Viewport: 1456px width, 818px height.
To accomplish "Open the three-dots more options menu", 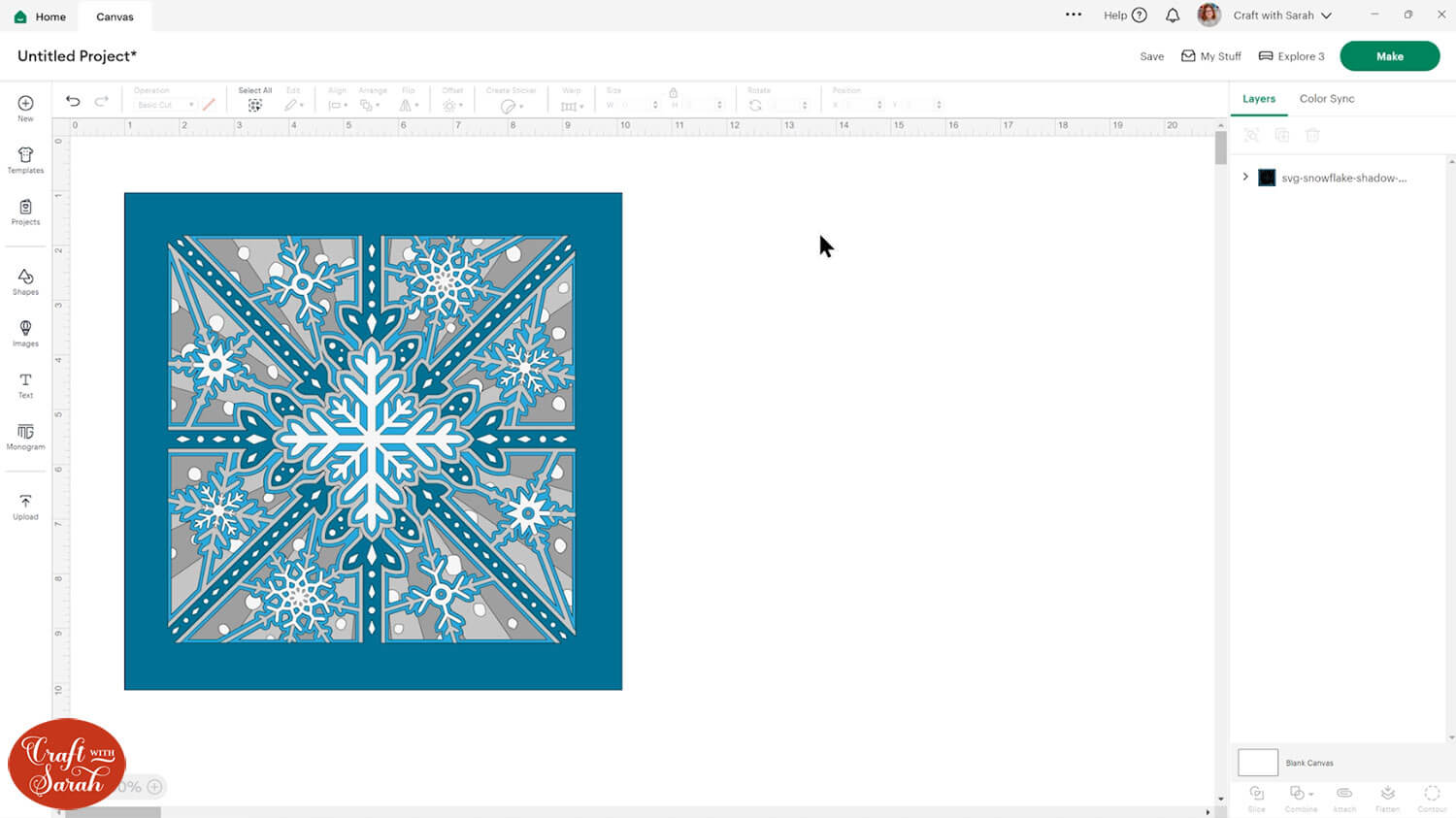I will coord(1074,15).
